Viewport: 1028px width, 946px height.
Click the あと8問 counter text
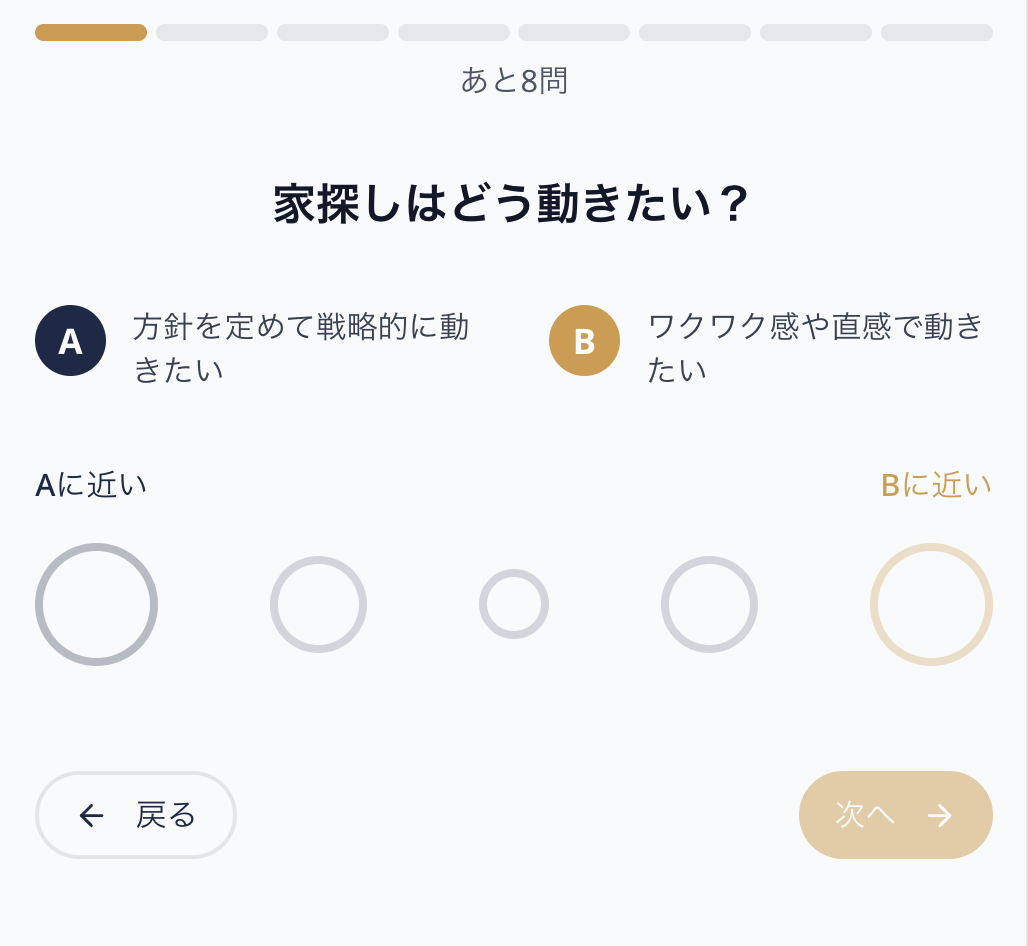tap(513, 81)
